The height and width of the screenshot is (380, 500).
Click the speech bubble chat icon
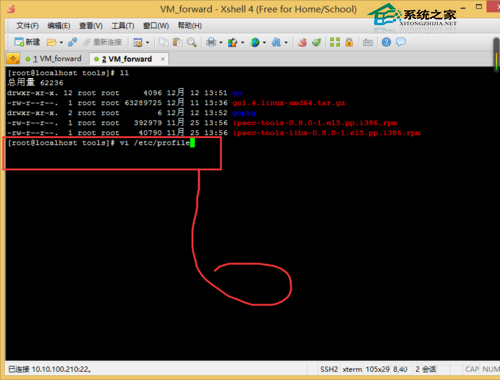(x=401, y=42)
